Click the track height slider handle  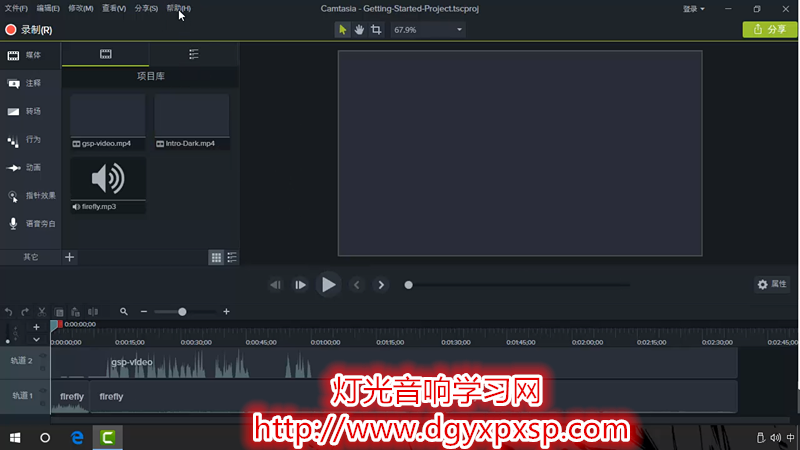coord(8,341)
